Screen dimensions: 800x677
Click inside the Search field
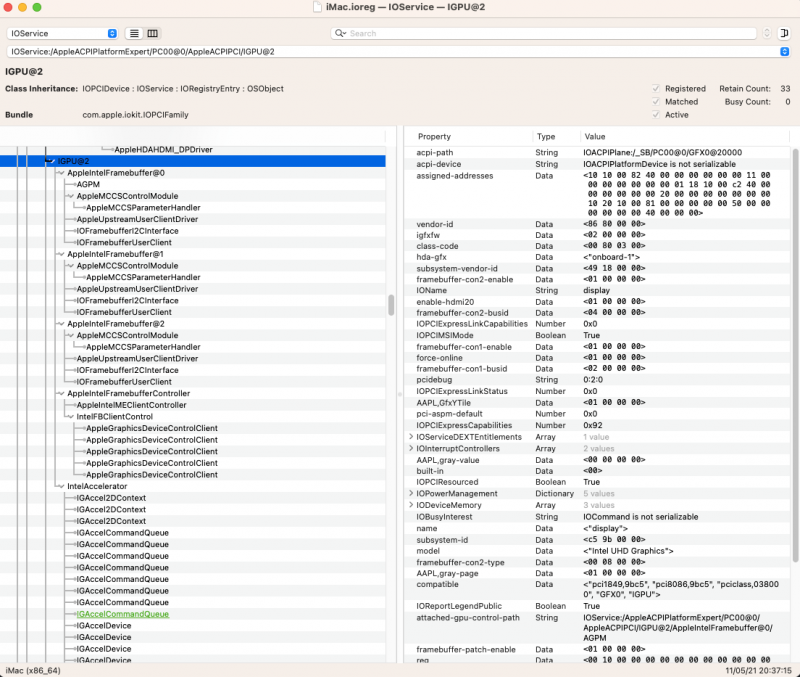click(500, 33)
